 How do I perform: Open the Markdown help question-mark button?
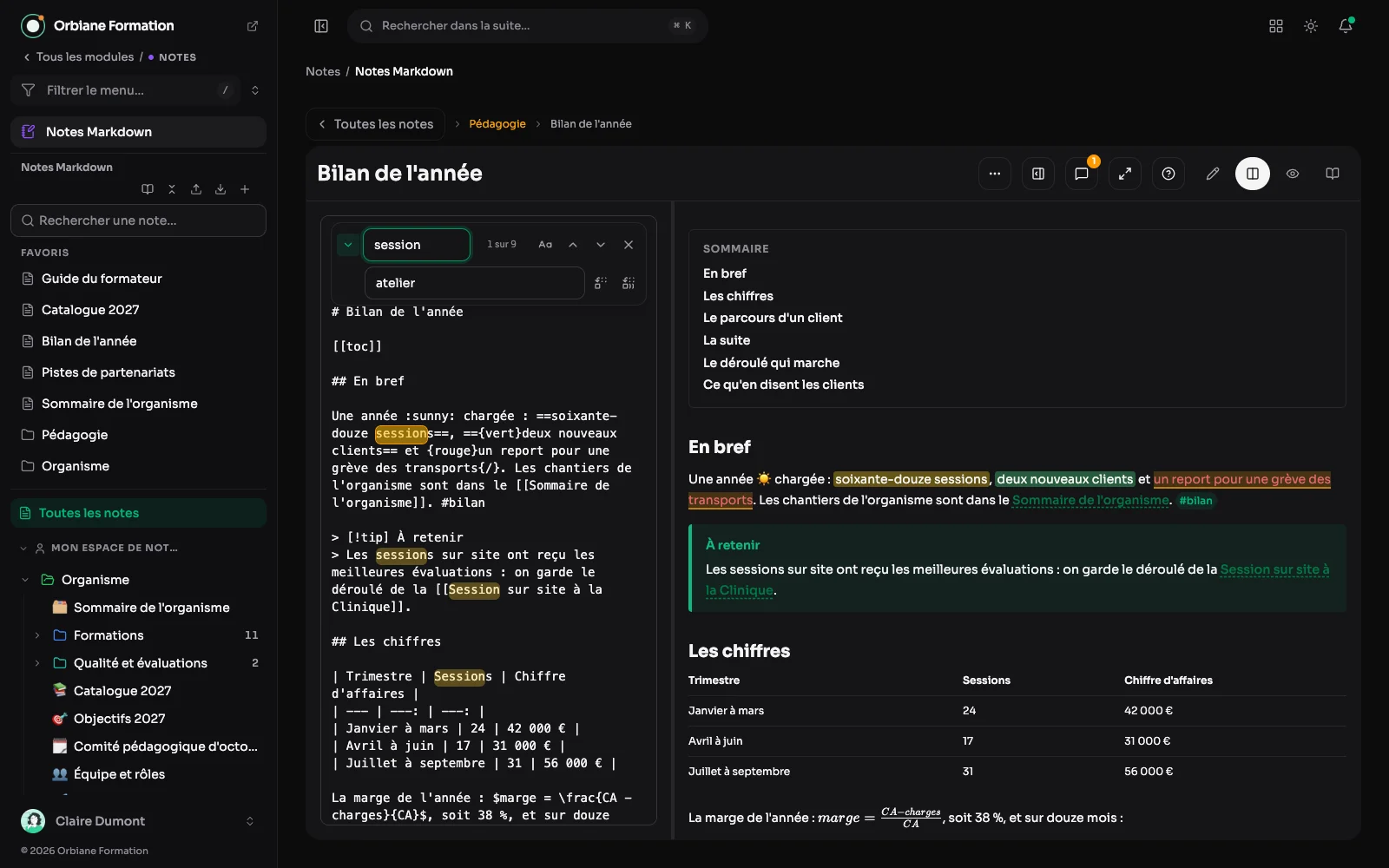1168,174
